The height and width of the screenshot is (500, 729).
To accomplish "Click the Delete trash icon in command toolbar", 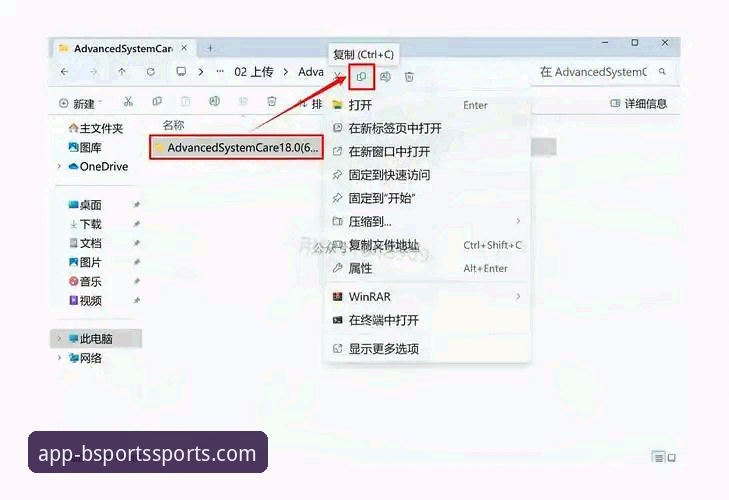I will (272, 101).
